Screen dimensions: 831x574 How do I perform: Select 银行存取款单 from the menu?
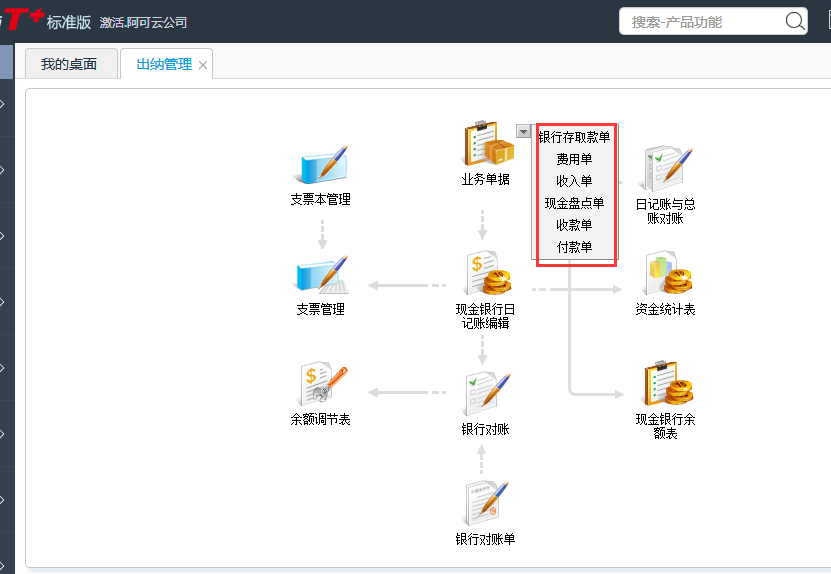pyautogui.click(x=574, y=137)
